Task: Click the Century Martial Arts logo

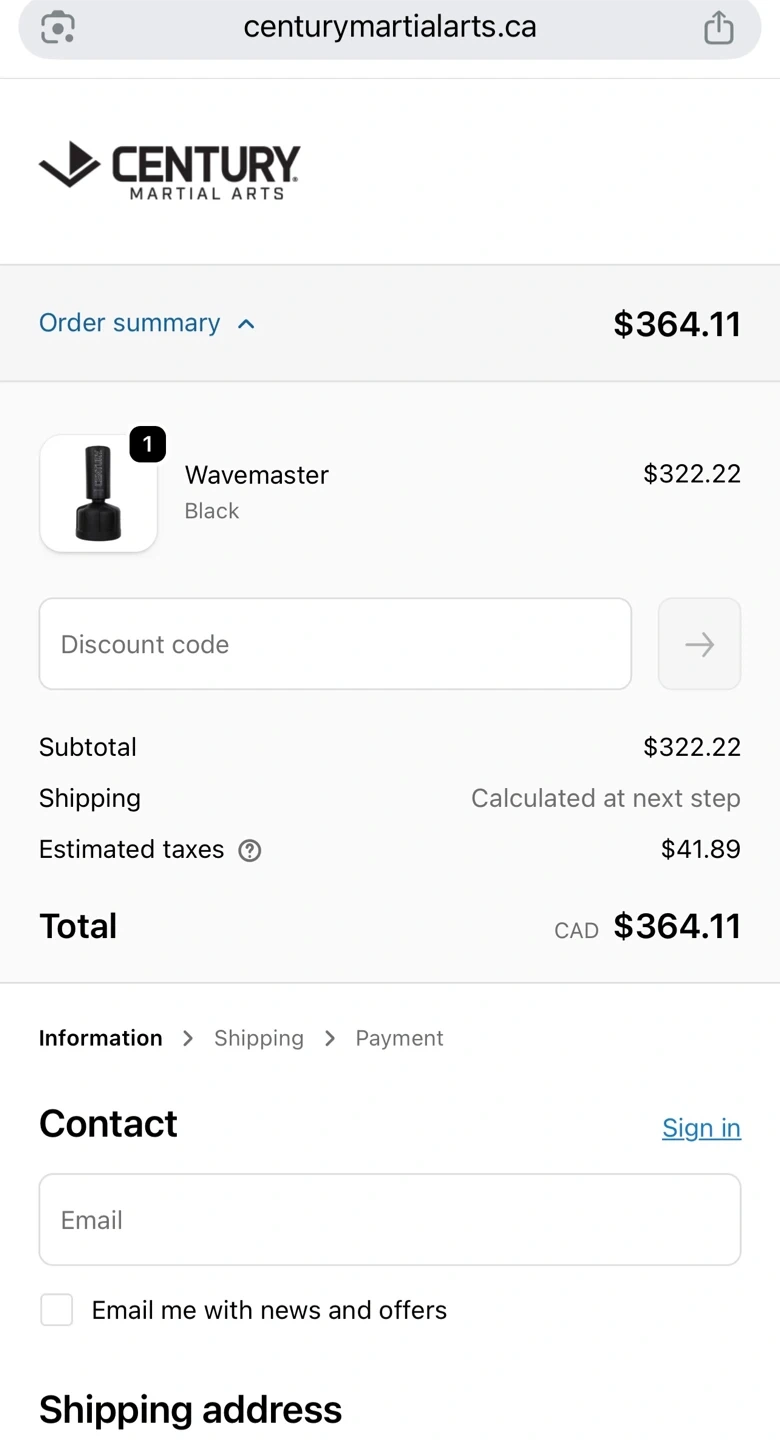Action: pyautogui.click(x=169, y=171)
